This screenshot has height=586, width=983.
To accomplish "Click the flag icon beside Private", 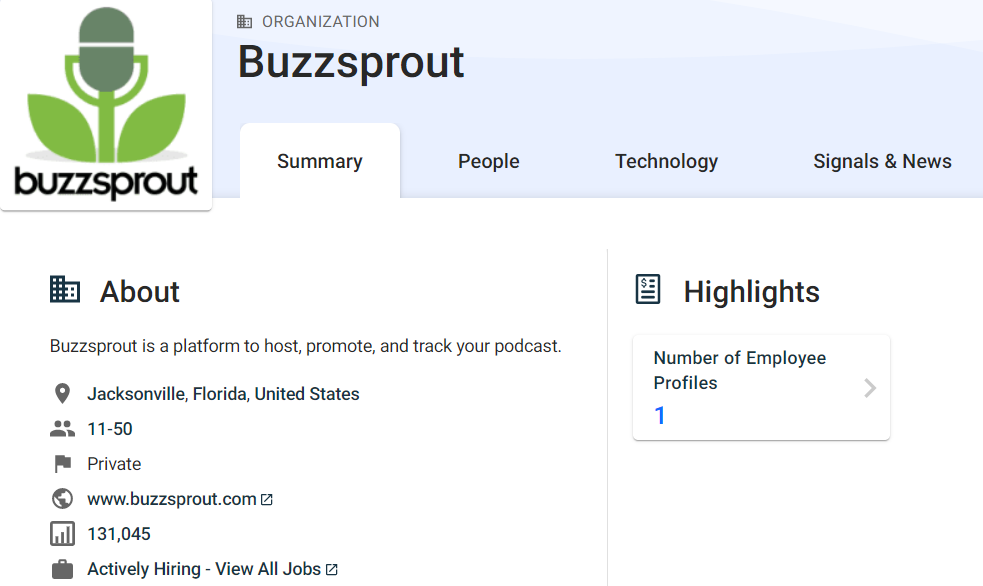I will pos(63,464).
